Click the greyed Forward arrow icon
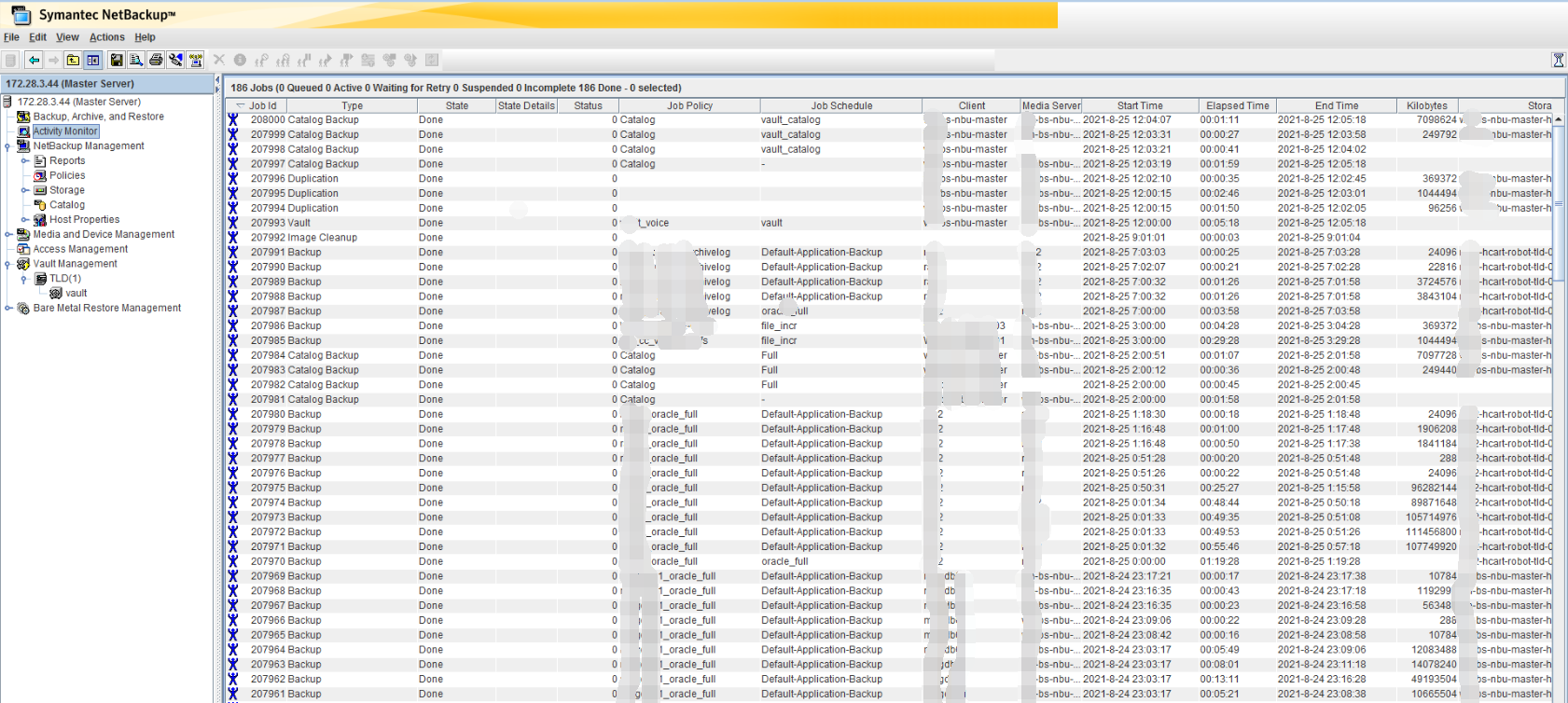 pos(53,61)
